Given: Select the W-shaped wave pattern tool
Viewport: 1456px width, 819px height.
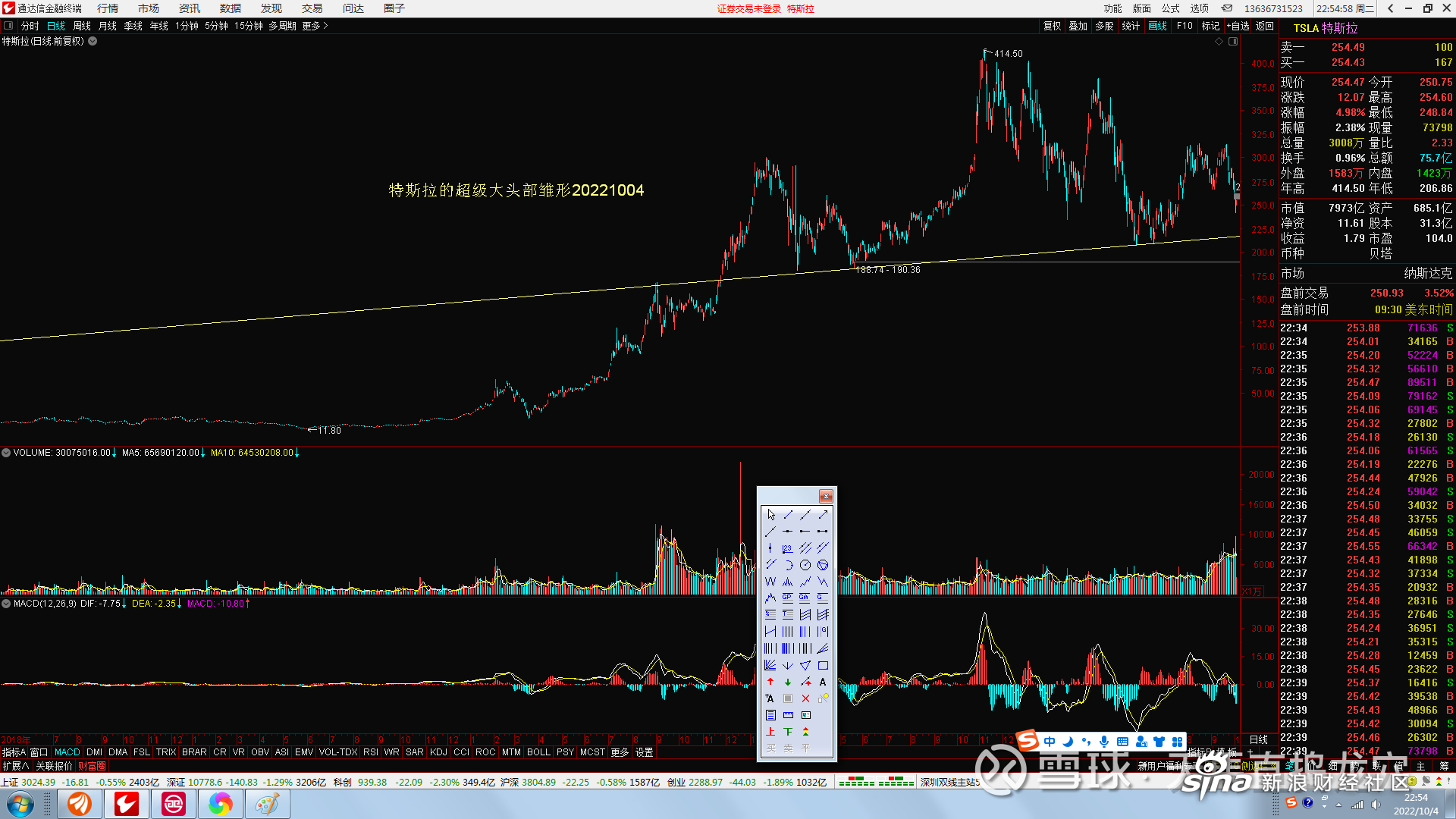Looking at the screenshot, I should 770,582.
